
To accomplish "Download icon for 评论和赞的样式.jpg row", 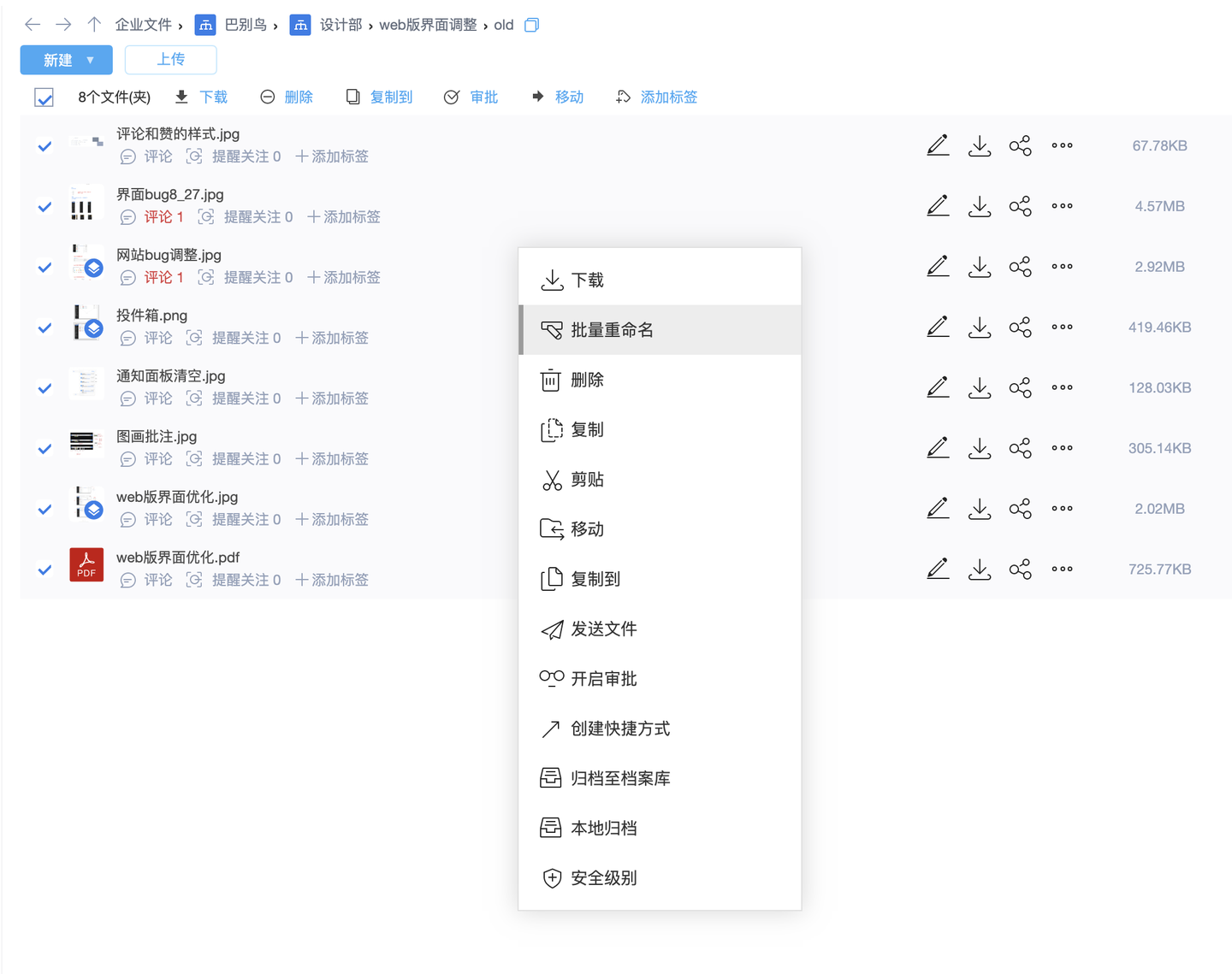I will click(980, 145).
